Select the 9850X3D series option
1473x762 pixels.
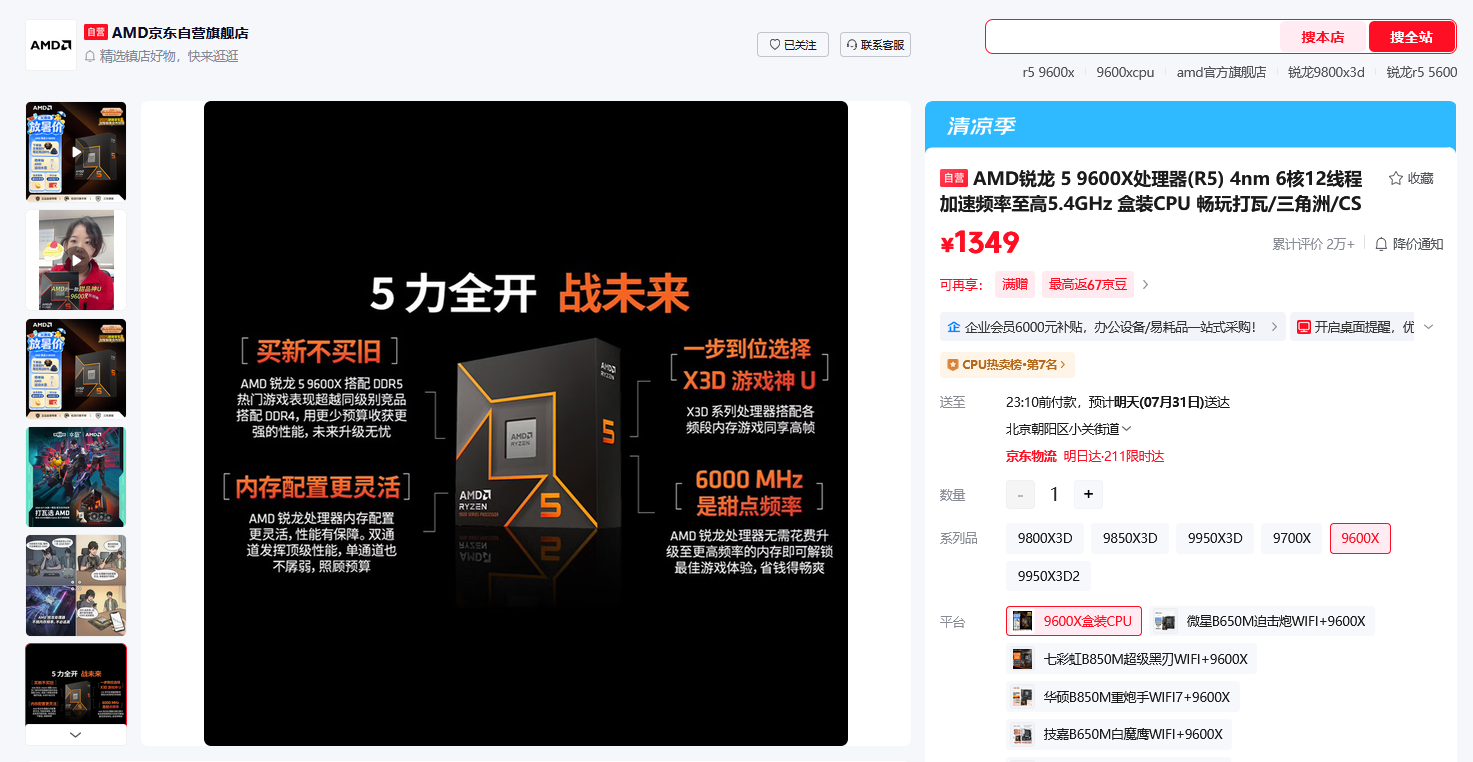1130,539
